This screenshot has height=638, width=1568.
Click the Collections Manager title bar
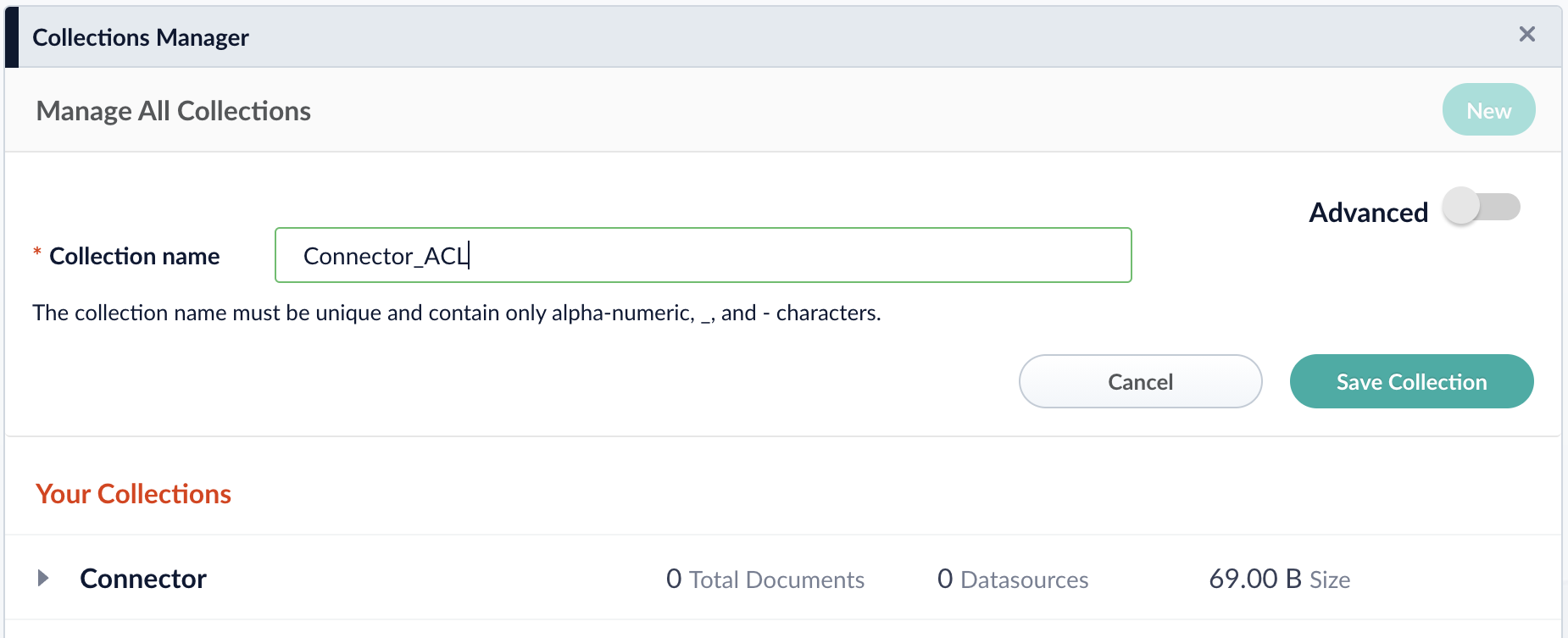141,37
